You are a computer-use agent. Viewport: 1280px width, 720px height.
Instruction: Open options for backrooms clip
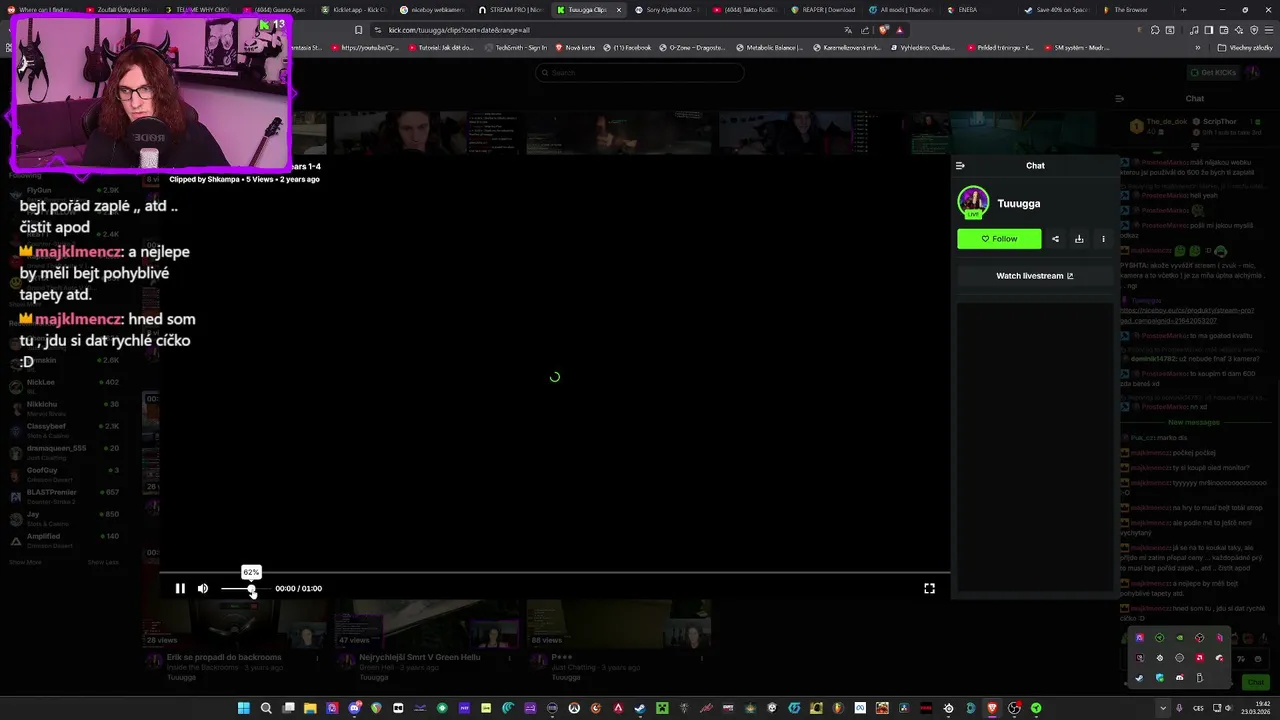pos(317,658)
